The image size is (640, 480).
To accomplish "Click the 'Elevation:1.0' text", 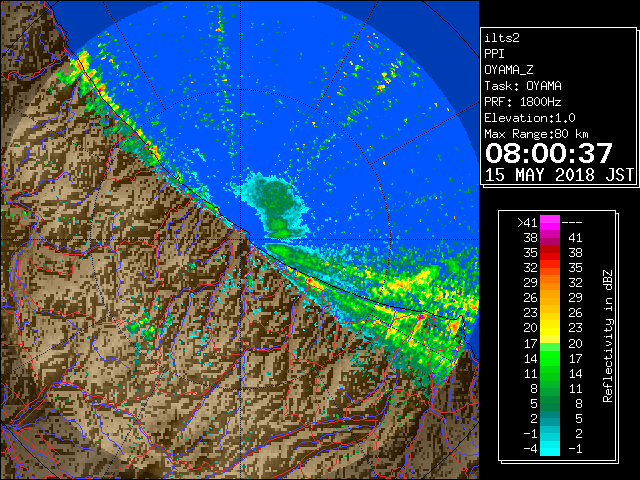I will [x=530, y=118].
